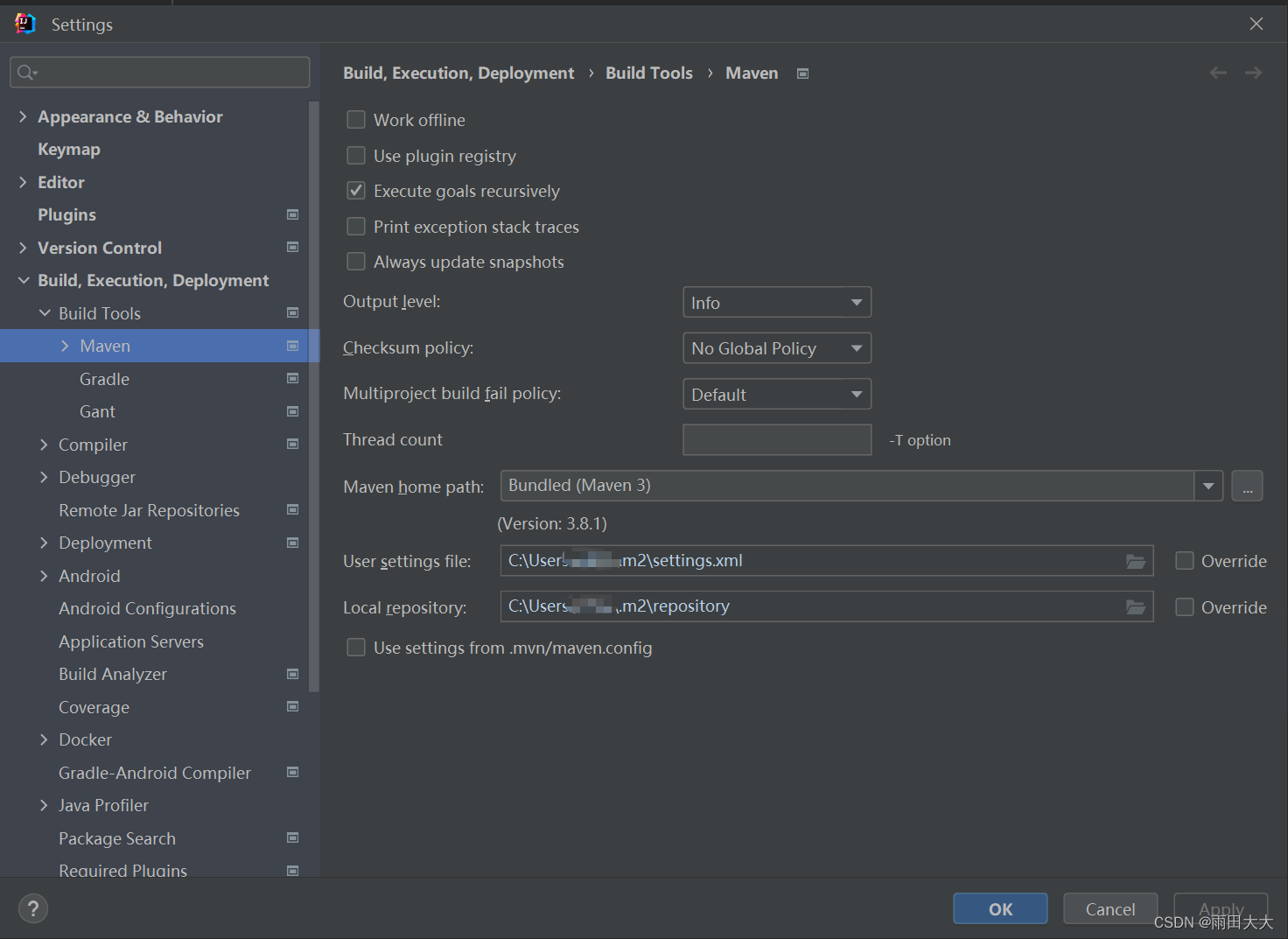
Task: Click the project-level icon beside Build Analyzer
Action: pos(293,674)
